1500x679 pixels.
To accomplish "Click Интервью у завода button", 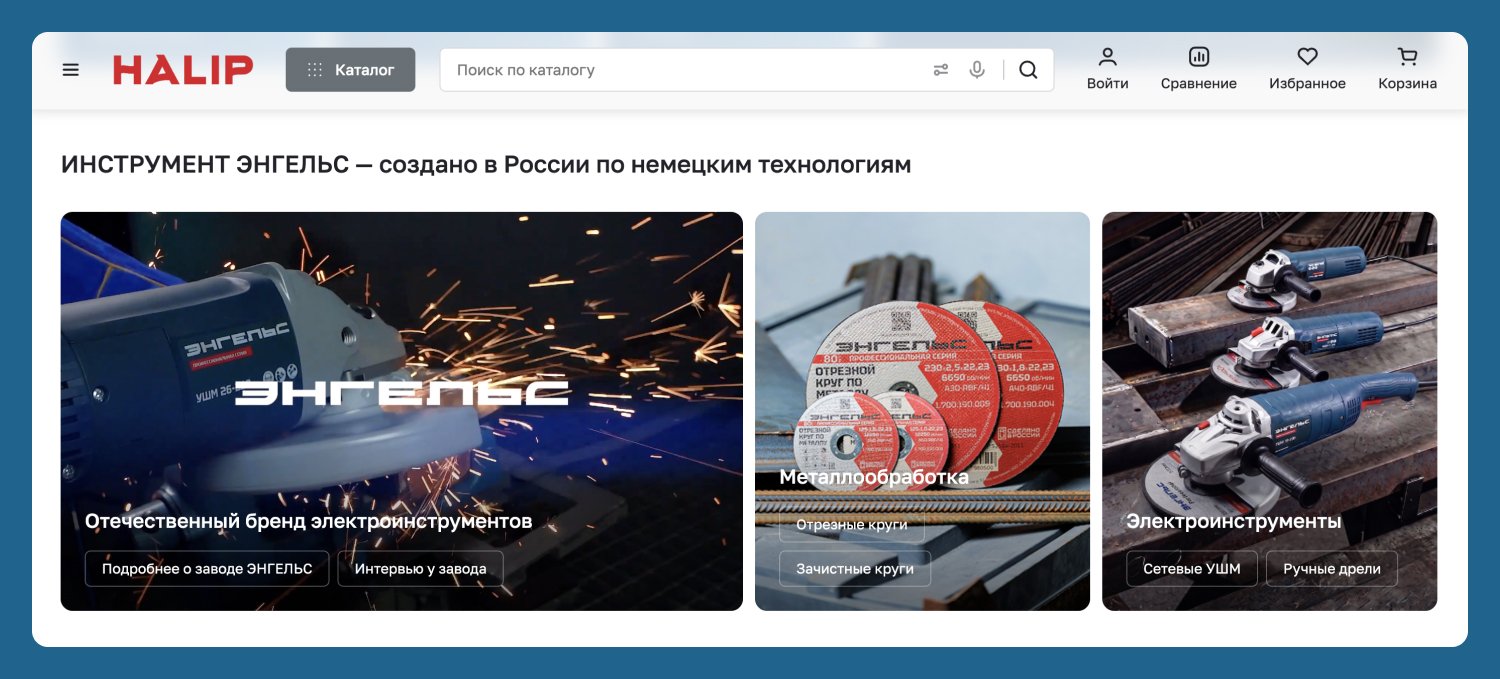I will pos(420,568).
